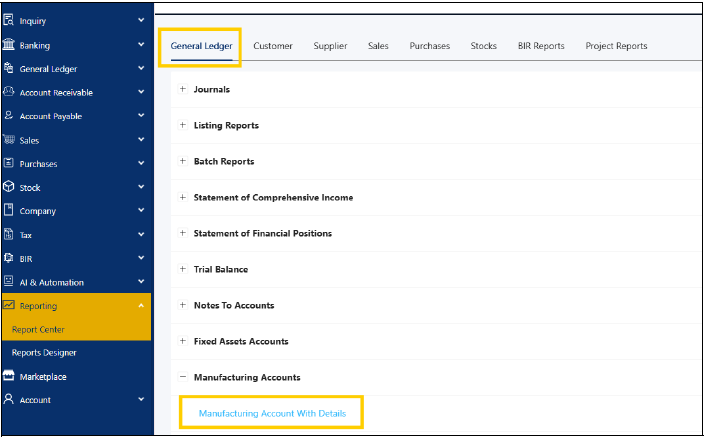Click the AI & Automation robot icon
Viewport: 705px width, 437px height.
click(x=9, y=281)
